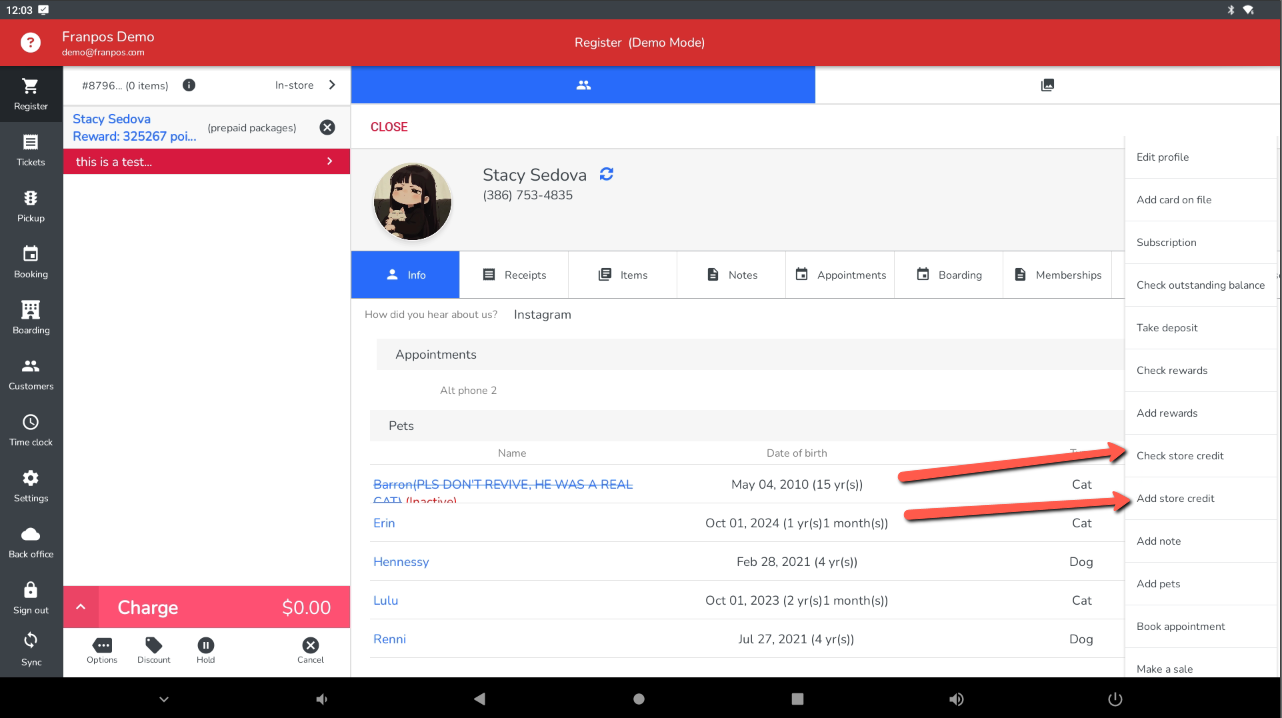Click the help question mark icon
The height and width of the screenshot is (718, 1282).
pos(31,43)
